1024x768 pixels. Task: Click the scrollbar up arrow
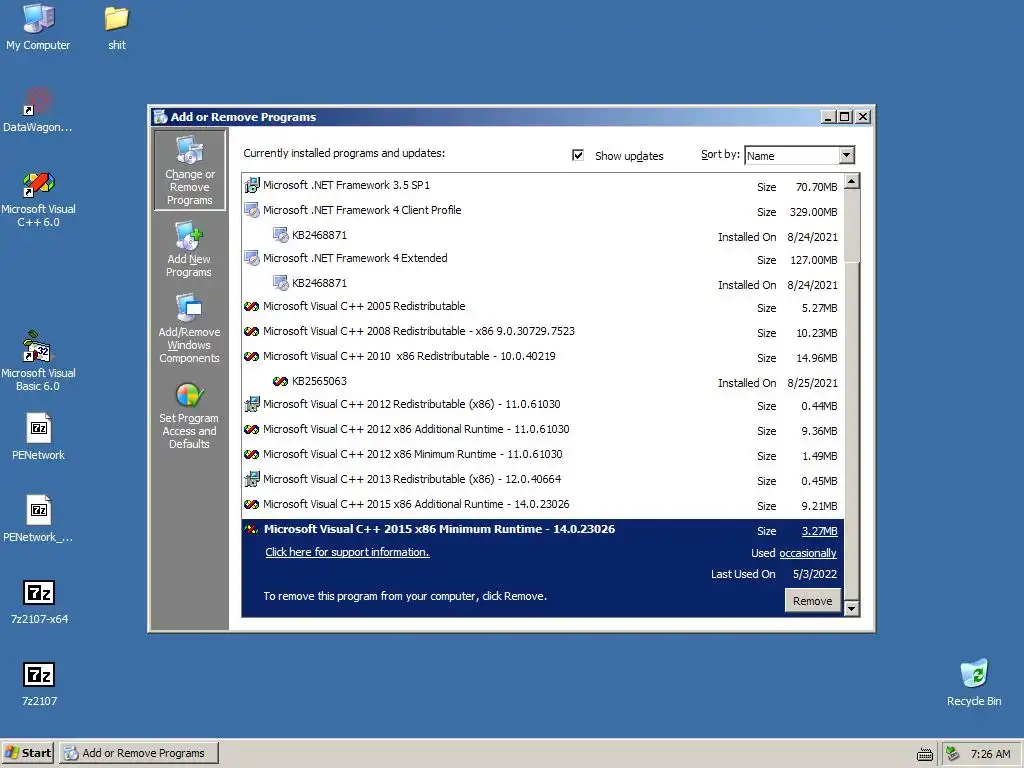click(852, 181)
